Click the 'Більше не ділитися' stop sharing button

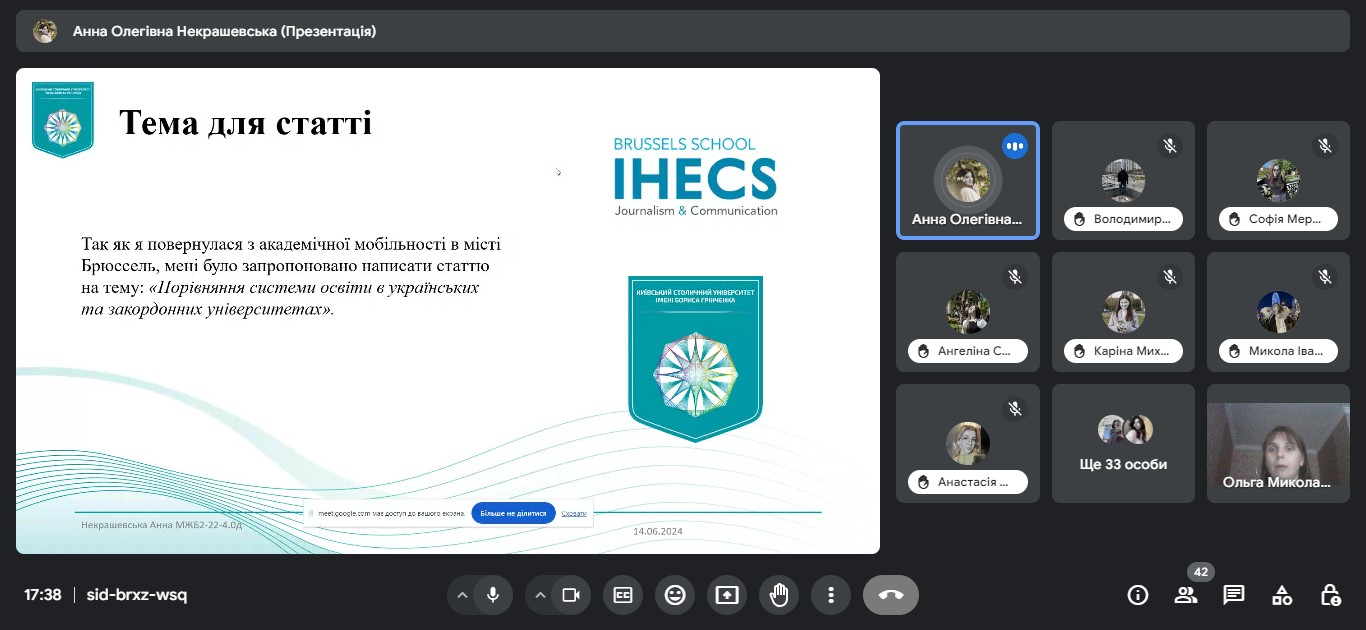513,513
